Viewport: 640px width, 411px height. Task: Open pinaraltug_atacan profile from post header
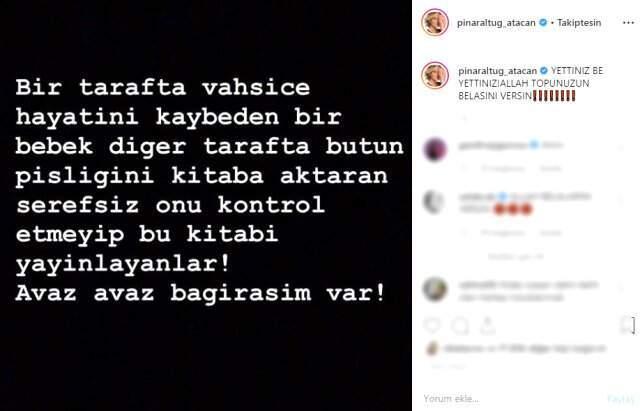(496, 23)
